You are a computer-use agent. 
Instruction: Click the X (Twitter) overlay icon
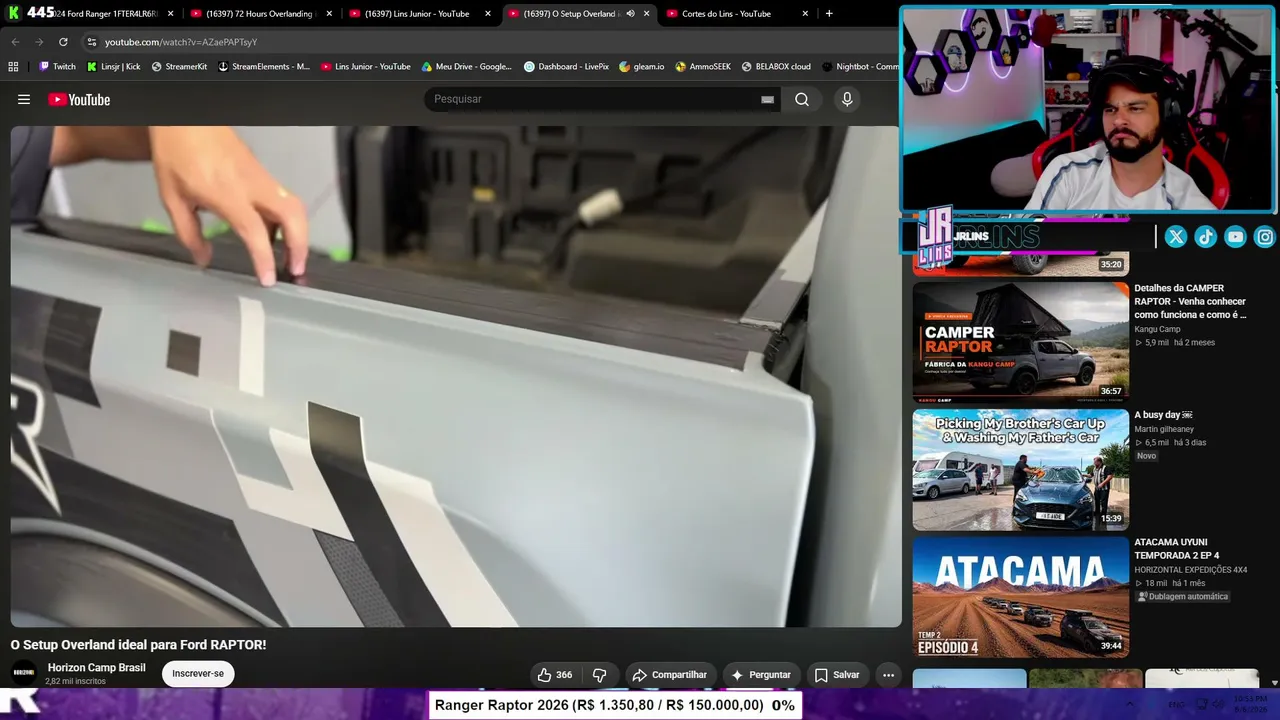tap(1176, 237)
